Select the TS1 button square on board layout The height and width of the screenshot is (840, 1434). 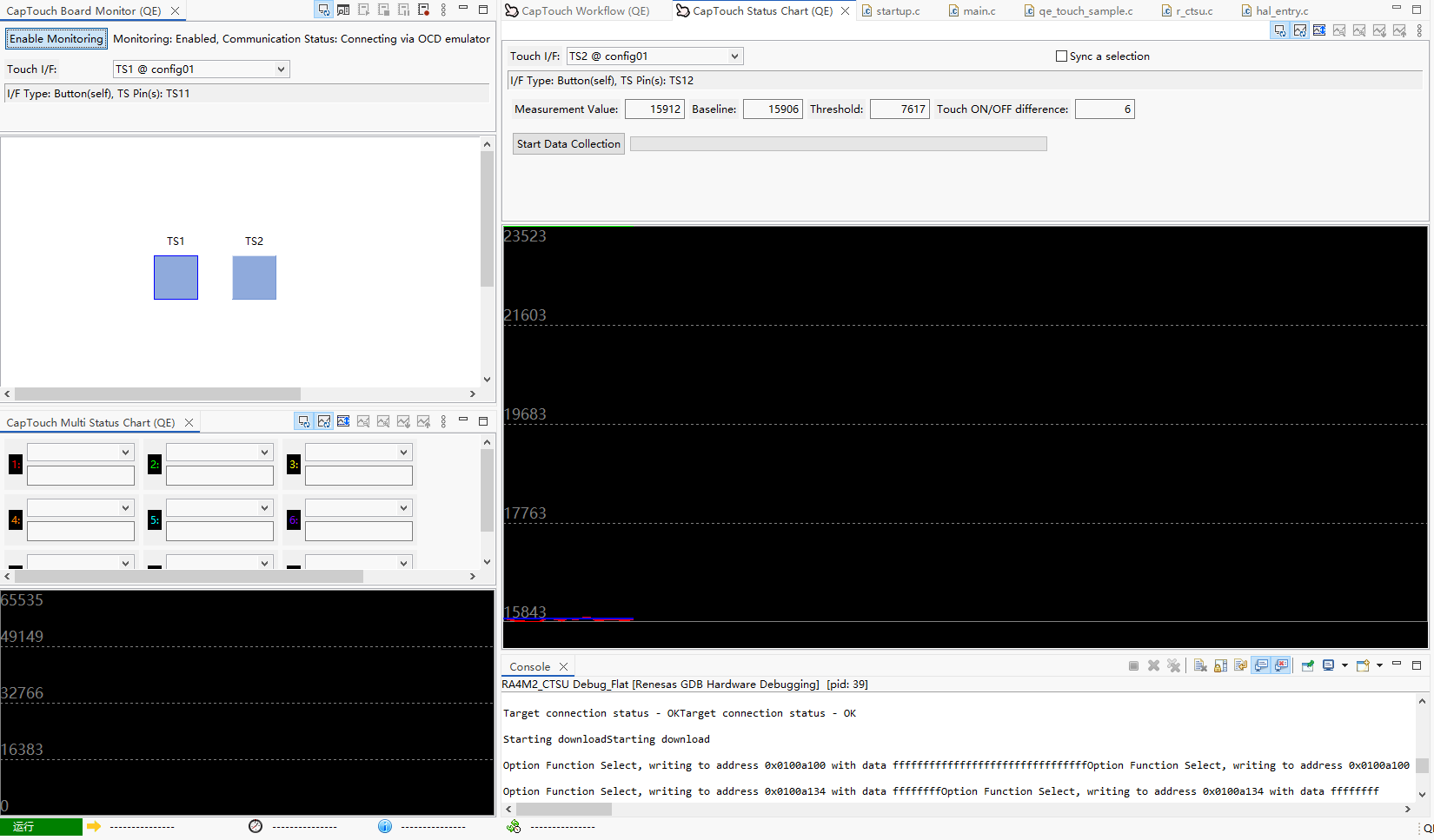click(176, 277)
